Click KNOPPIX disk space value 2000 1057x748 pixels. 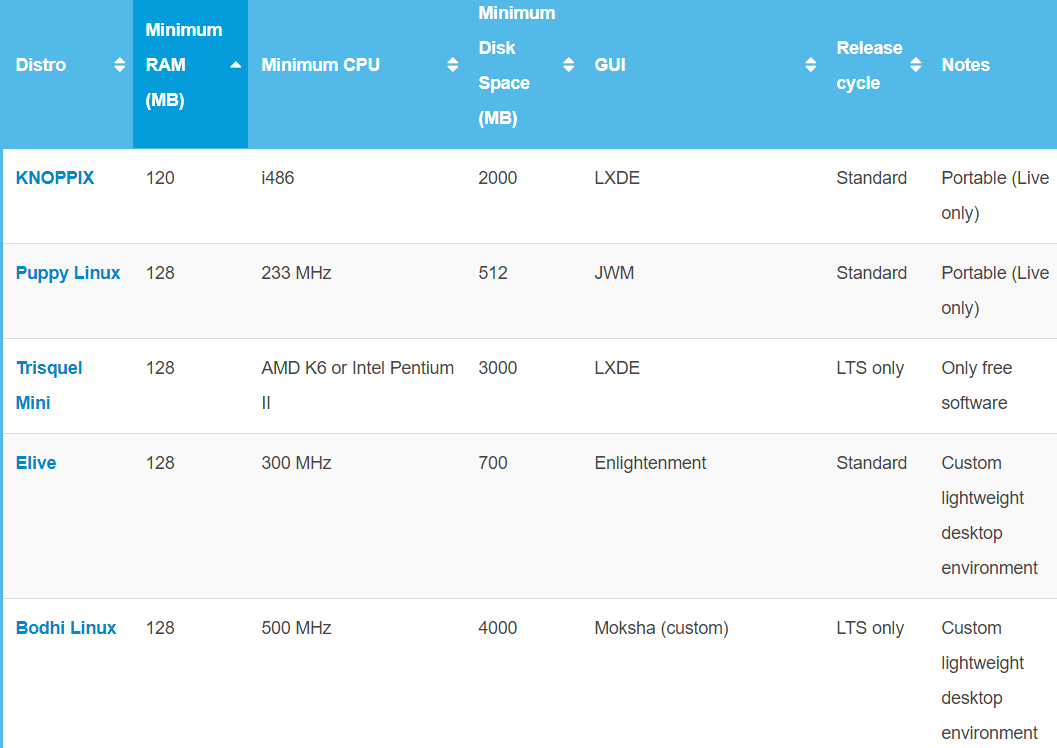497,178
